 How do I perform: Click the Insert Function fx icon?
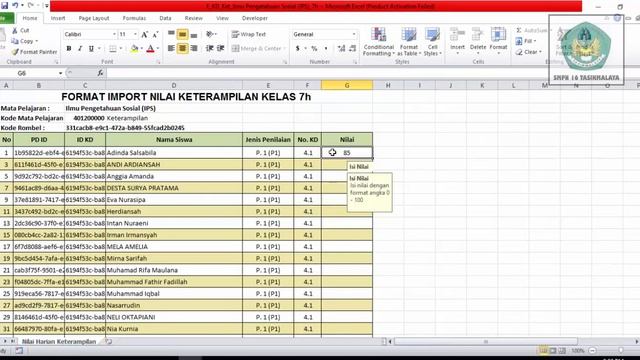[100, 73]
